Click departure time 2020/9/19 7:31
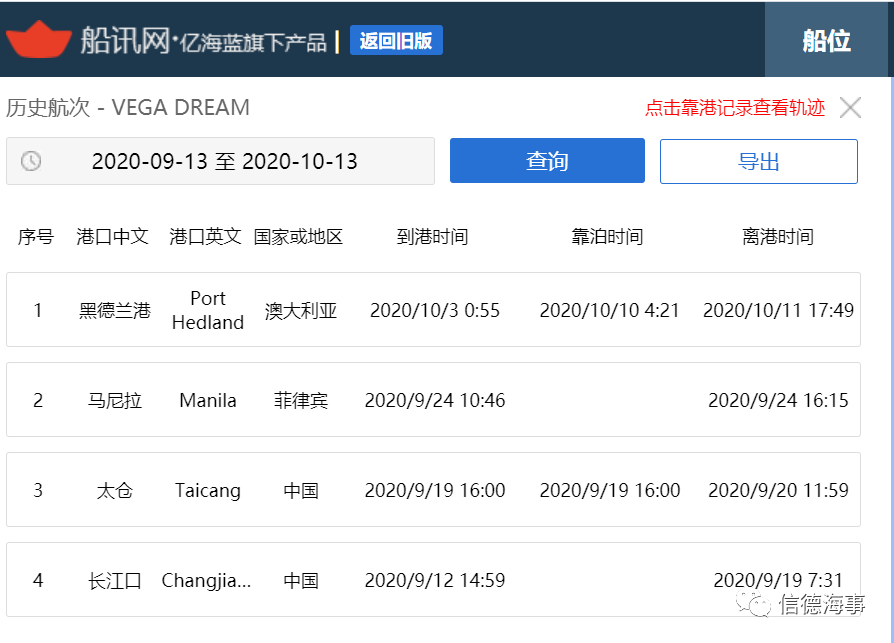This screenshot has height=643, width=894. pos(778,581)
